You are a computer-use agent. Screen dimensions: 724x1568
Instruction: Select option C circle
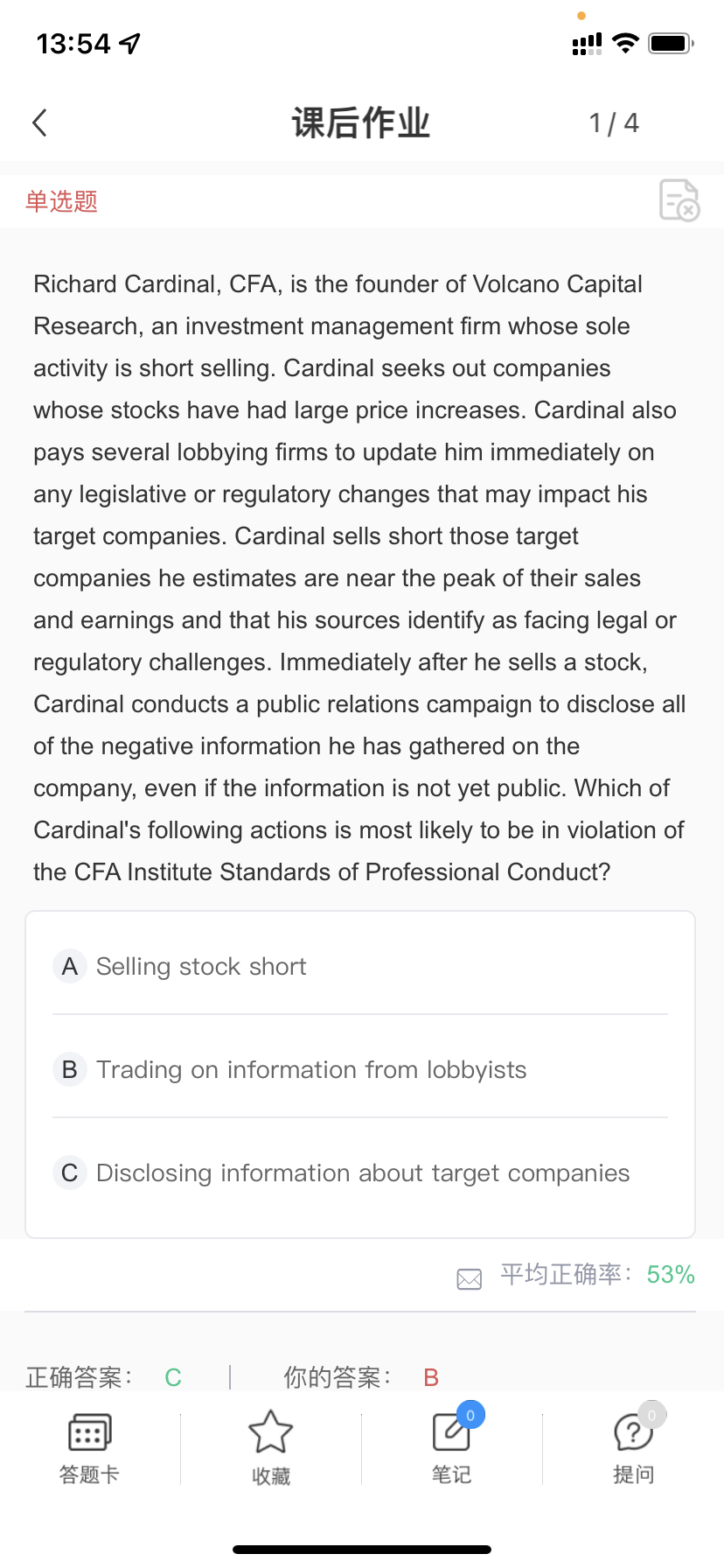pos(70,1173)
